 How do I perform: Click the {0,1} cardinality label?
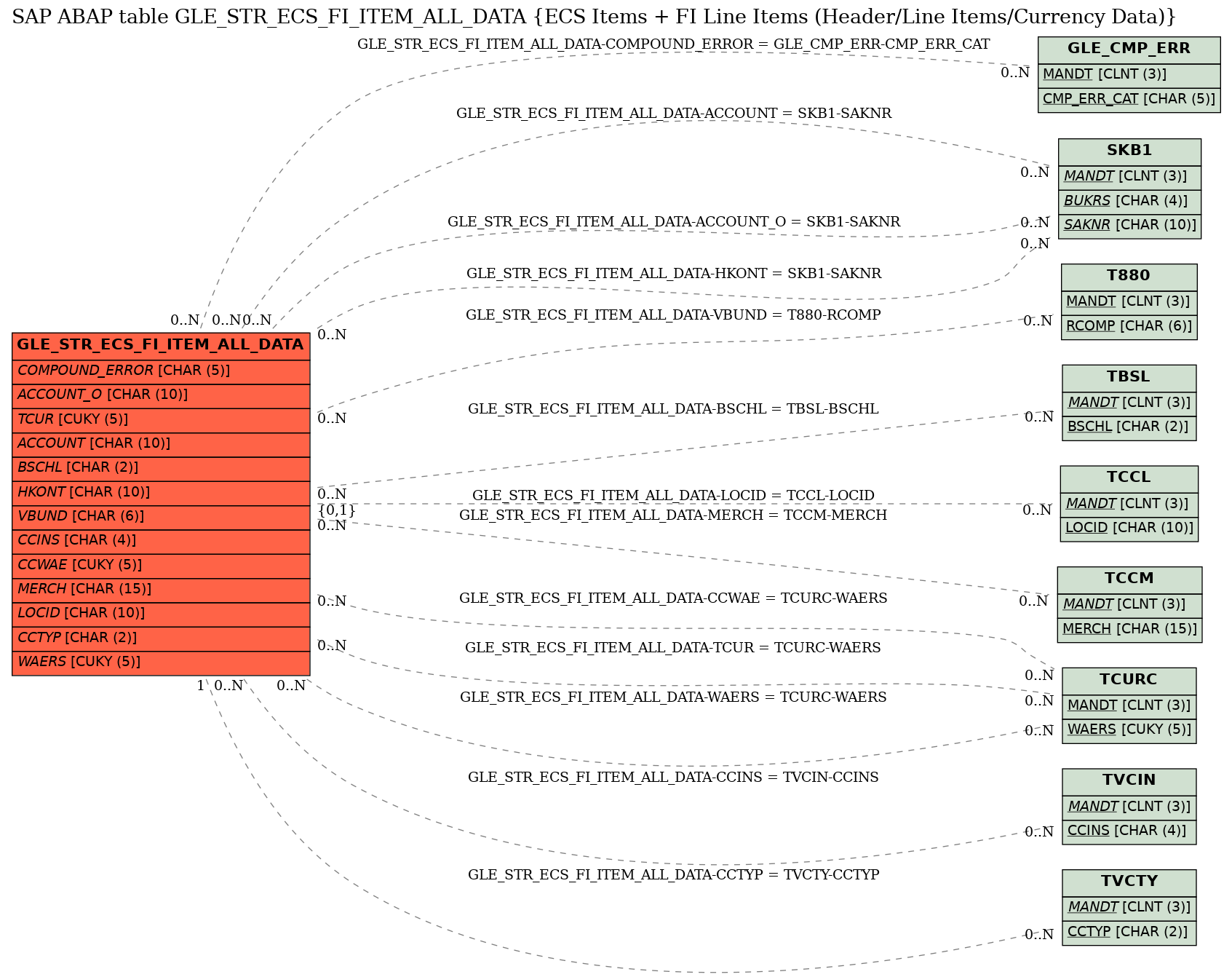336,510
